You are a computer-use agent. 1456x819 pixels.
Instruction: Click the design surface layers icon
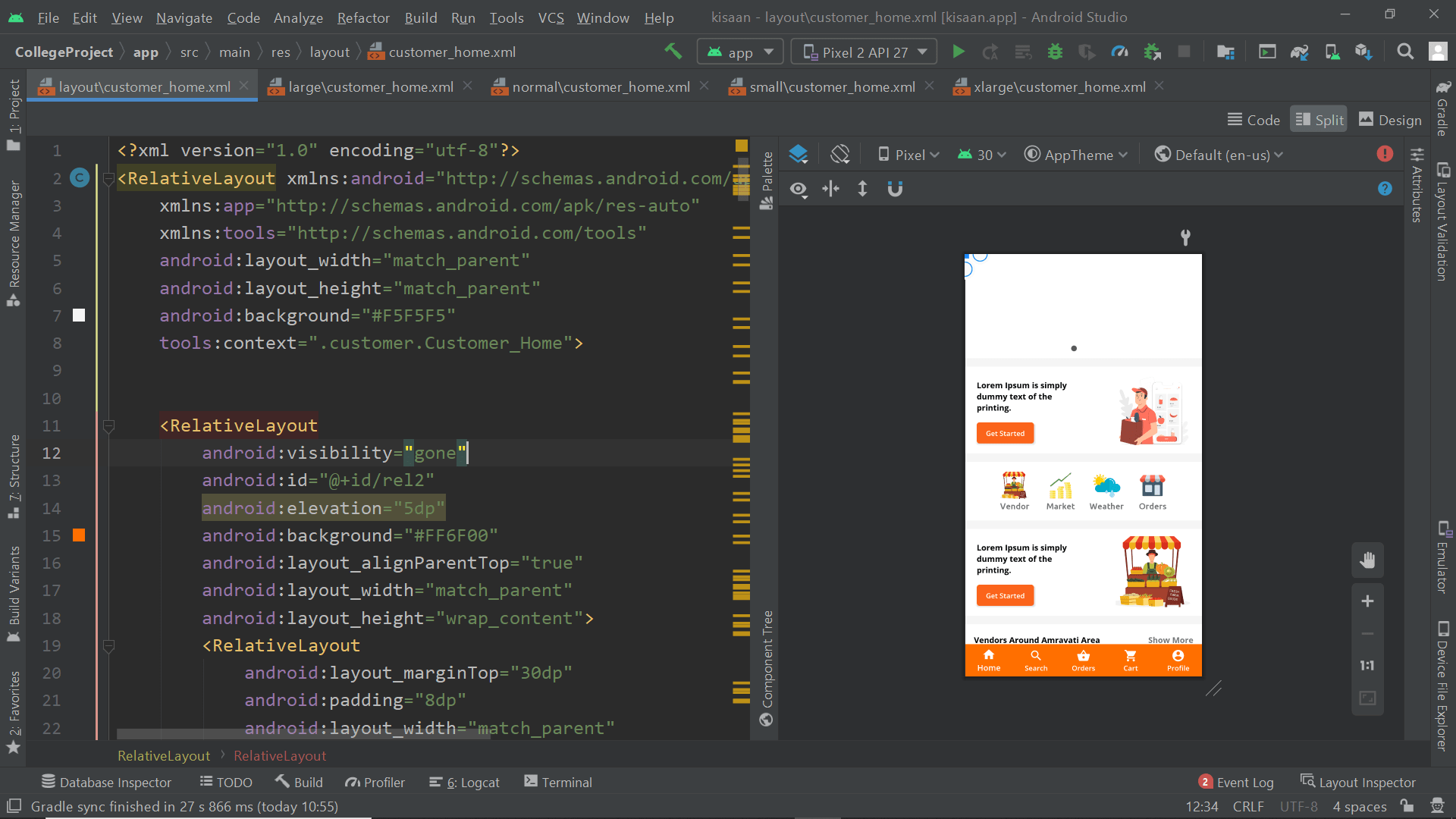pos(798,155)
